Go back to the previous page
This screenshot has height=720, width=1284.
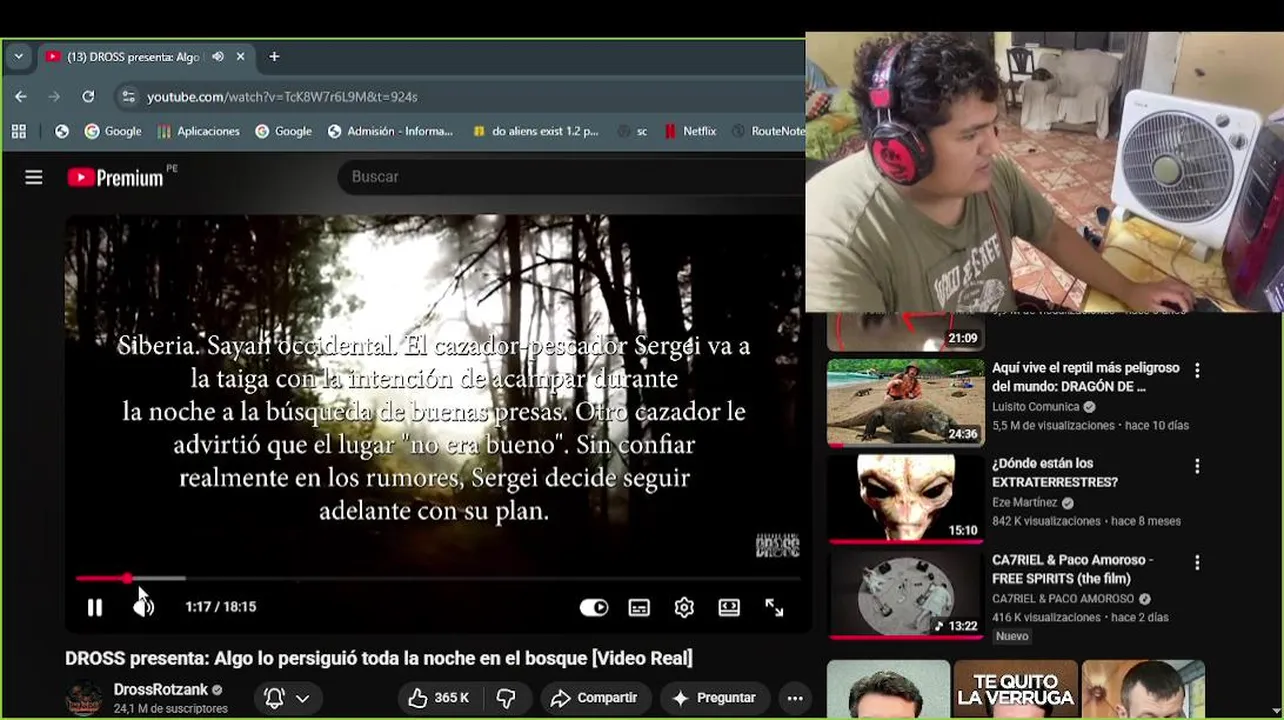(x=21, y=96)
